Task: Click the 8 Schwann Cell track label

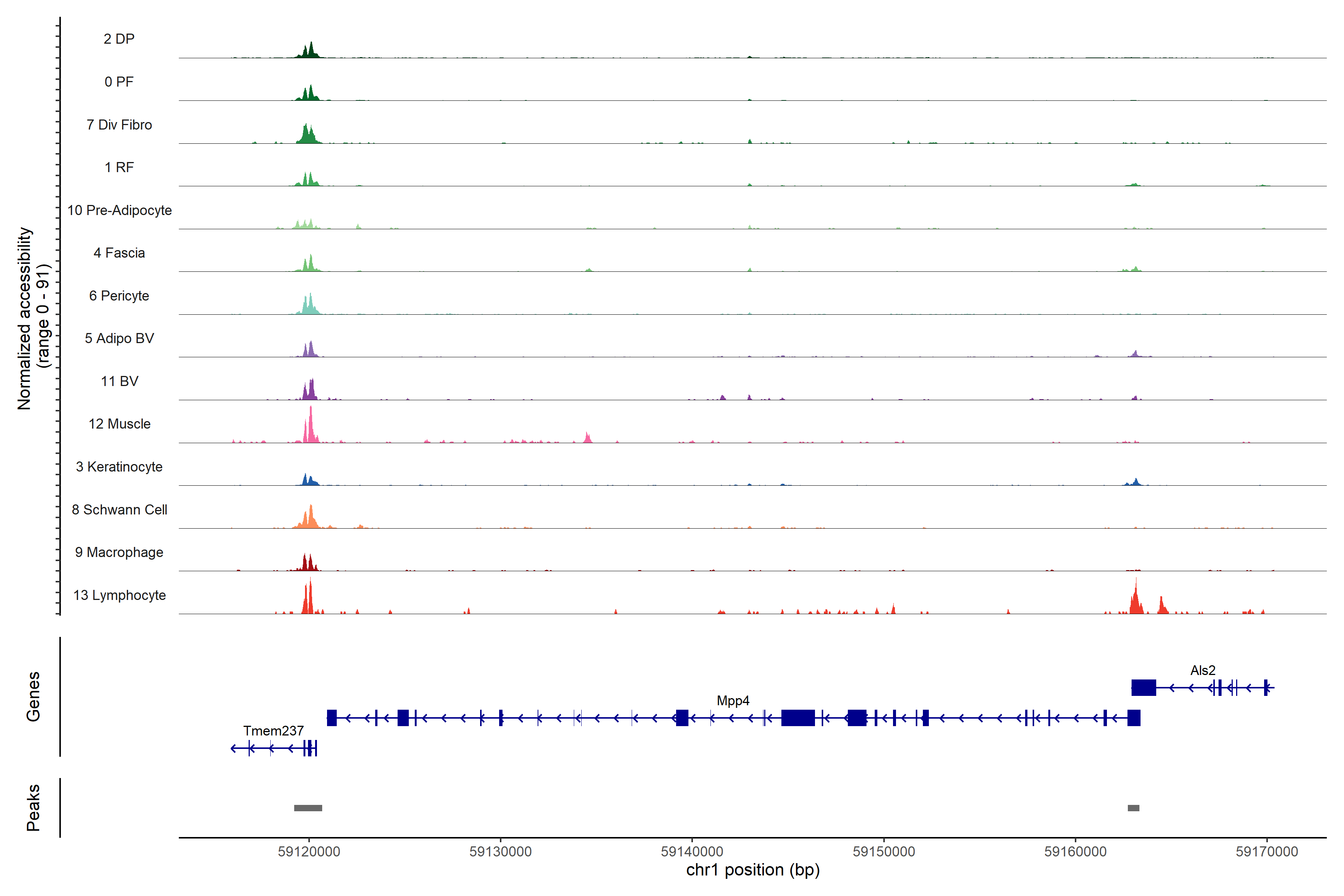Action: 119,510
